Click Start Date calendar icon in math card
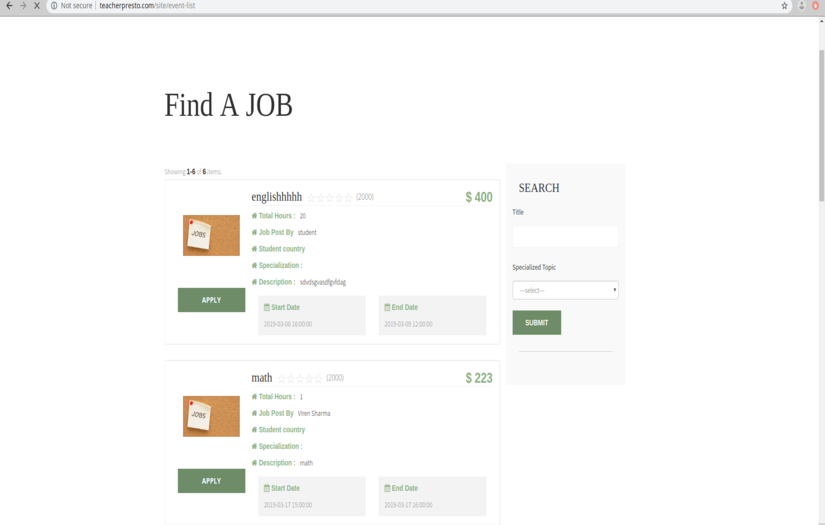 pos(267,488)
